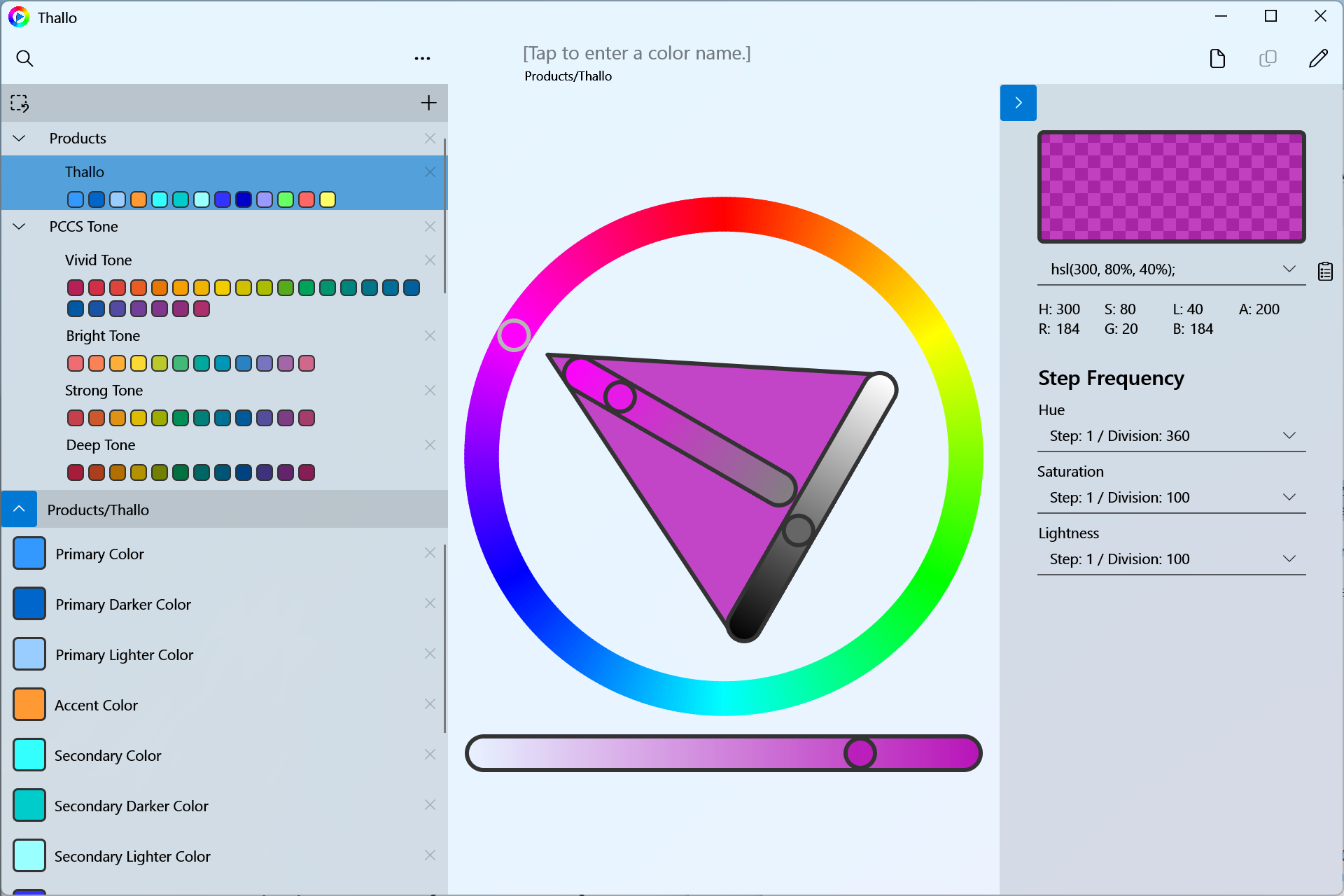
Task: Open the three-dots more options menu
Action: pyautogui.click(x=422, y=58)
